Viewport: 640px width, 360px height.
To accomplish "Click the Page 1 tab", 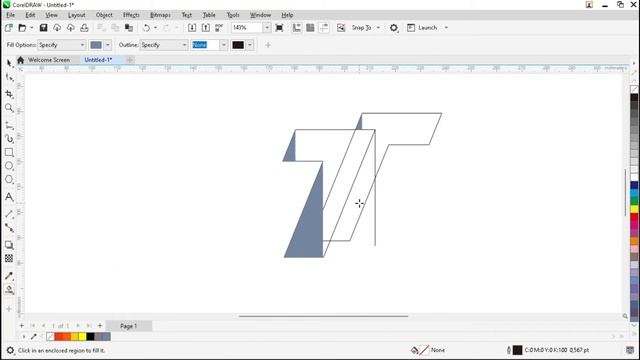I will click(129, 326).
